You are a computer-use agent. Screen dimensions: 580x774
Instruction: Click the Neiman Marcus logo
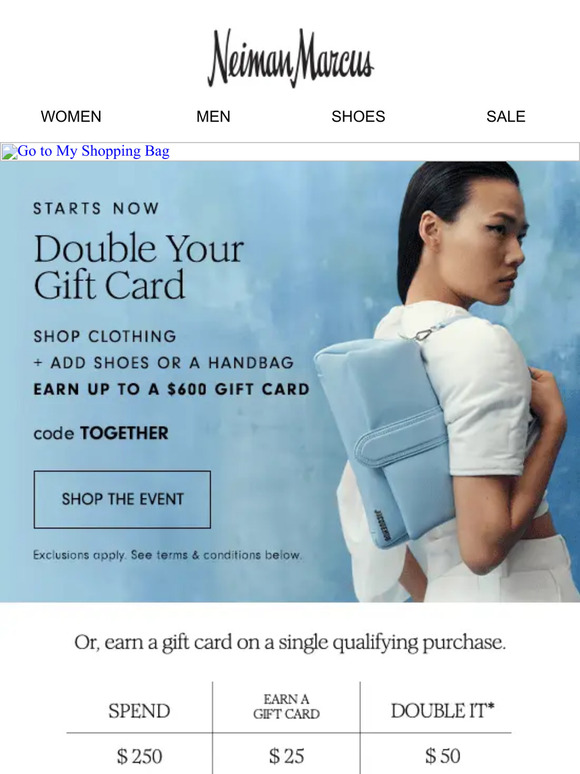pos(290,58)
